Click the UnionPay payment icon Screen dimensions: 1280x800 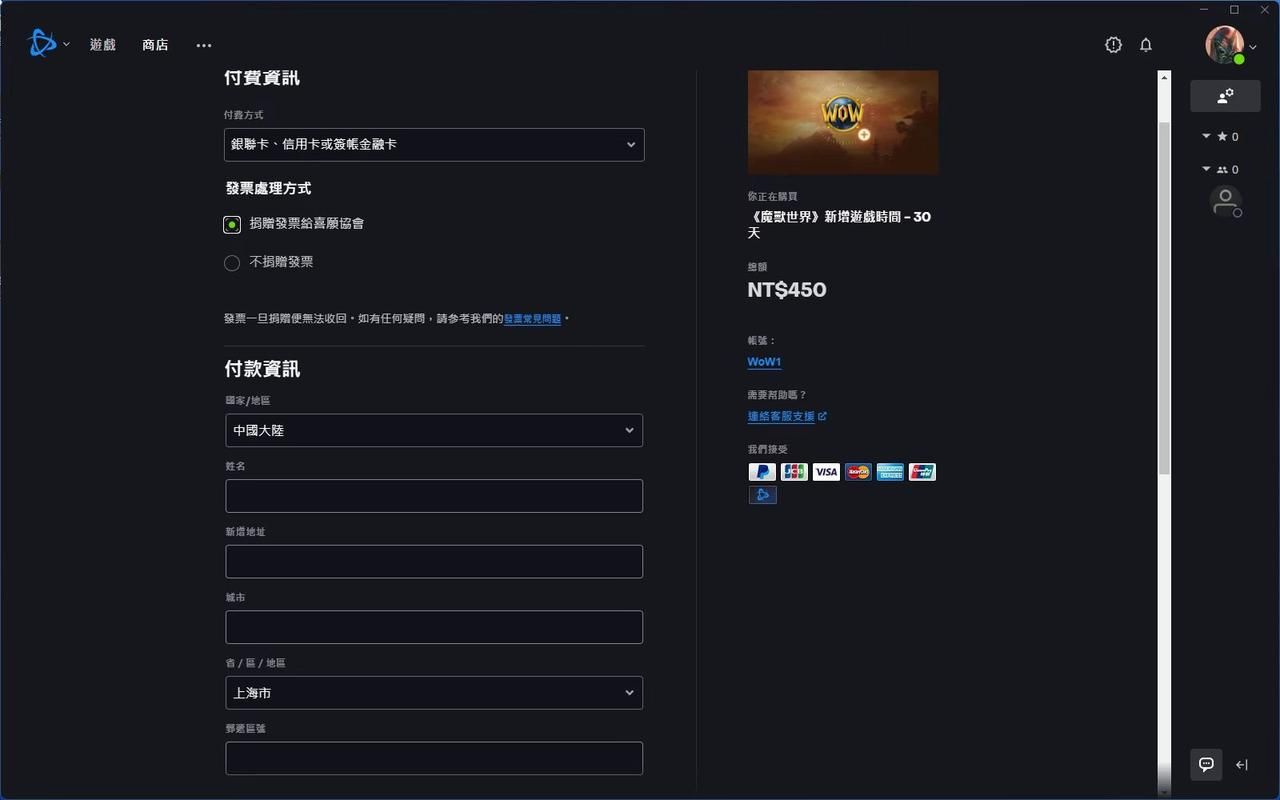(x=922, y=472)
